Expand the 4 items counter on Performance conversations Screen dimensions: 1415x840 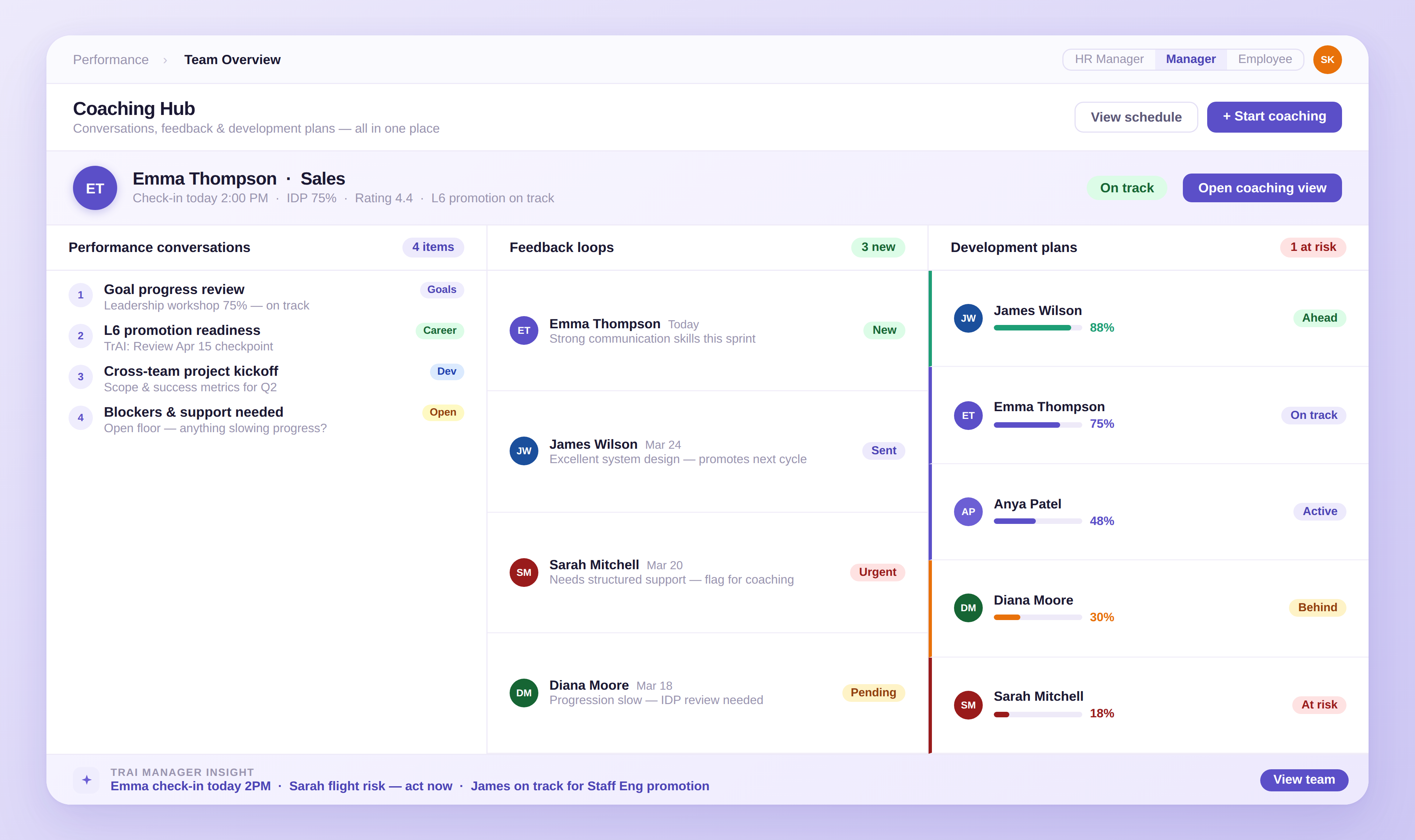(433, 247)
